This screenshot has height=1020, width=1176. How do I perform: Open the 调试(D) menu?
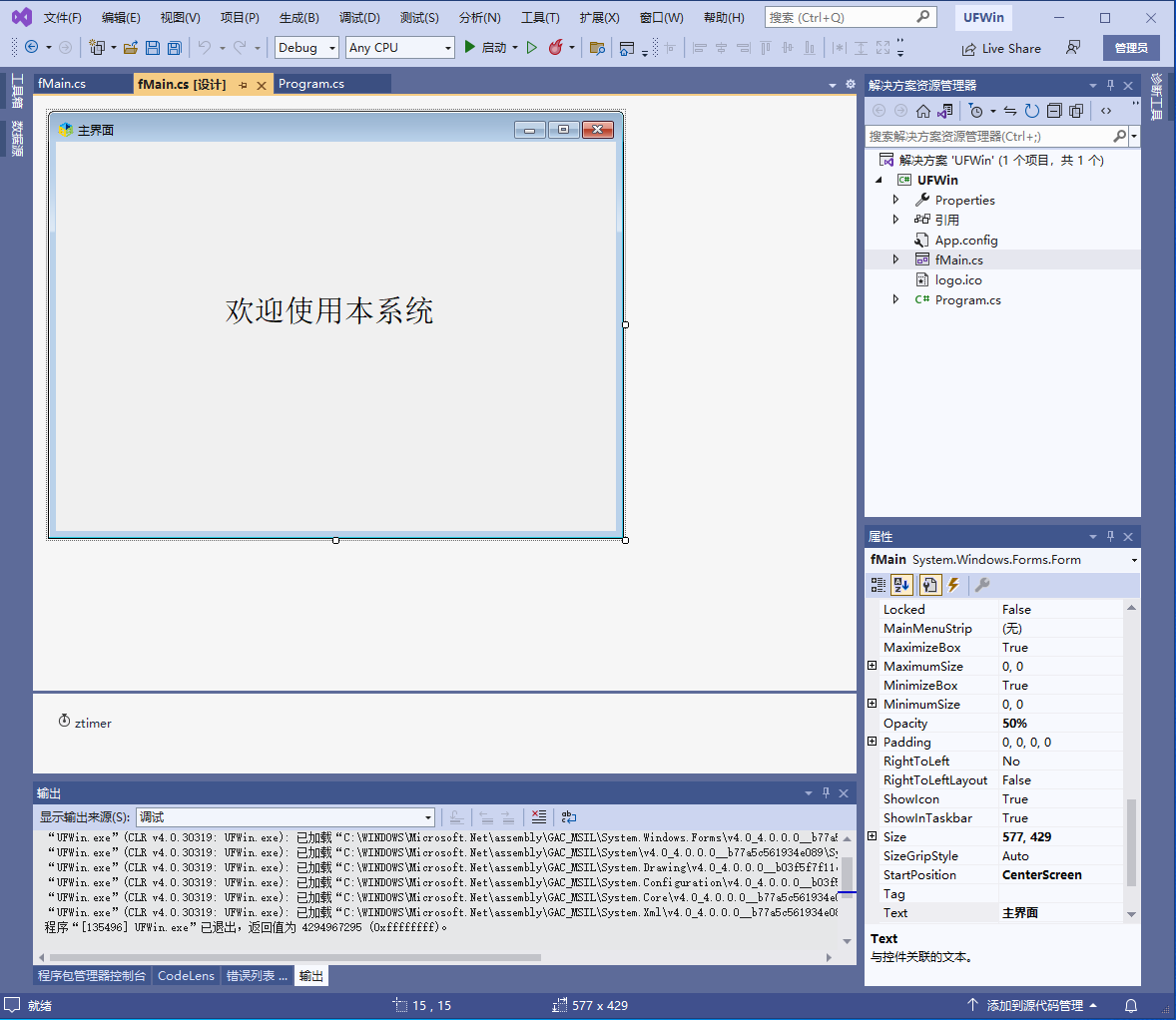click(x=359, y=17)
